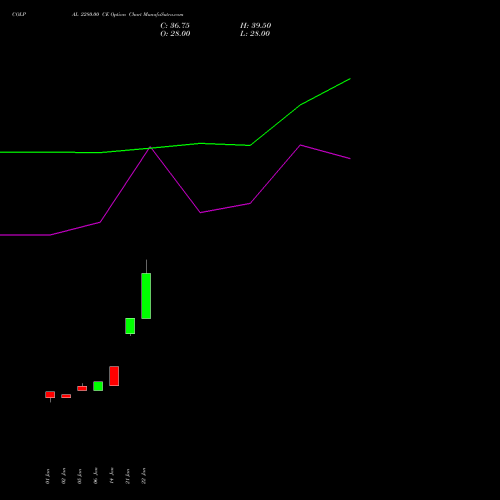Image resolution: width=500 pixels, height=500 pixels.
Task: Click the 06 date label on the axis
Action: pos(95,476)
